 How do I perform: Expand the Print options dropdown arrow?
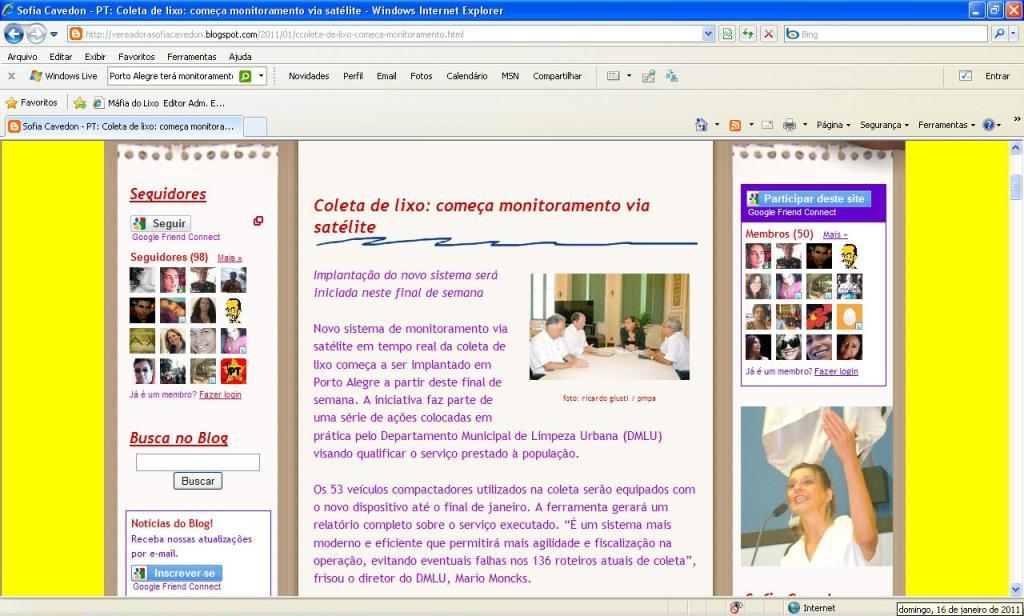805,125
